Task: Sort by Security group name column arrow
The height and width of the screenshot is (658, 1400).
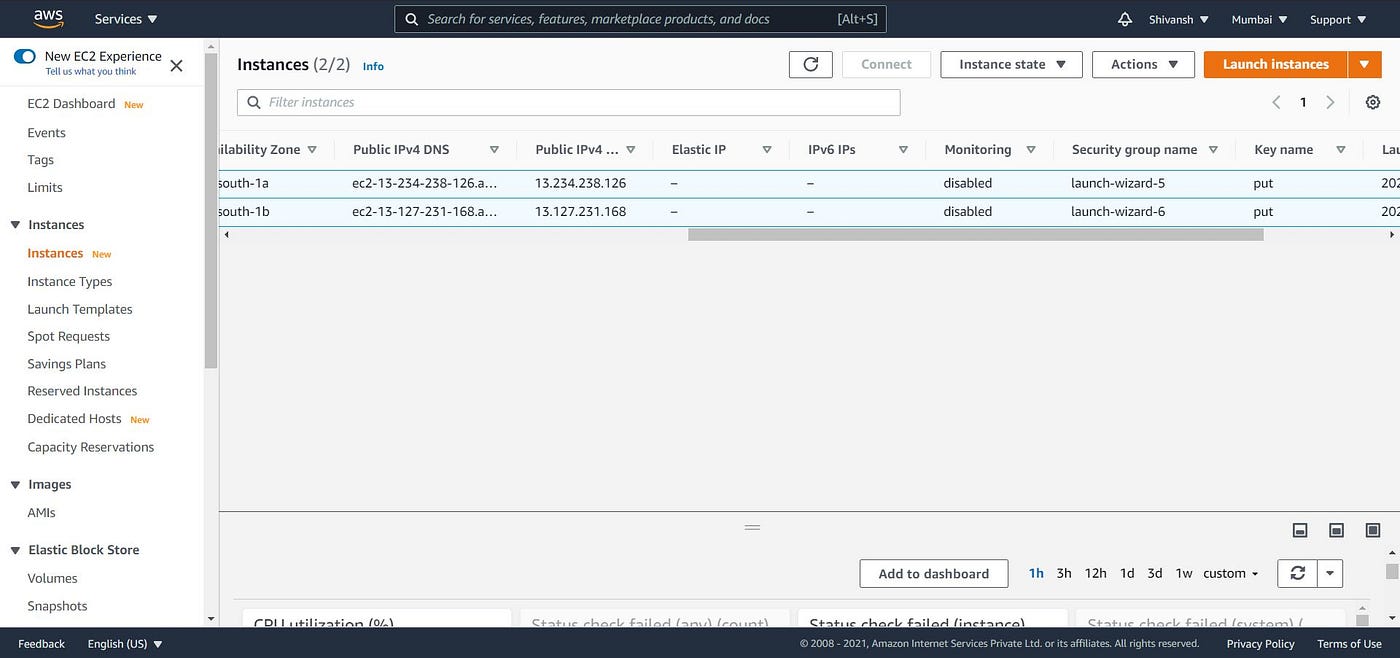Action: [x=1213, y=149]
